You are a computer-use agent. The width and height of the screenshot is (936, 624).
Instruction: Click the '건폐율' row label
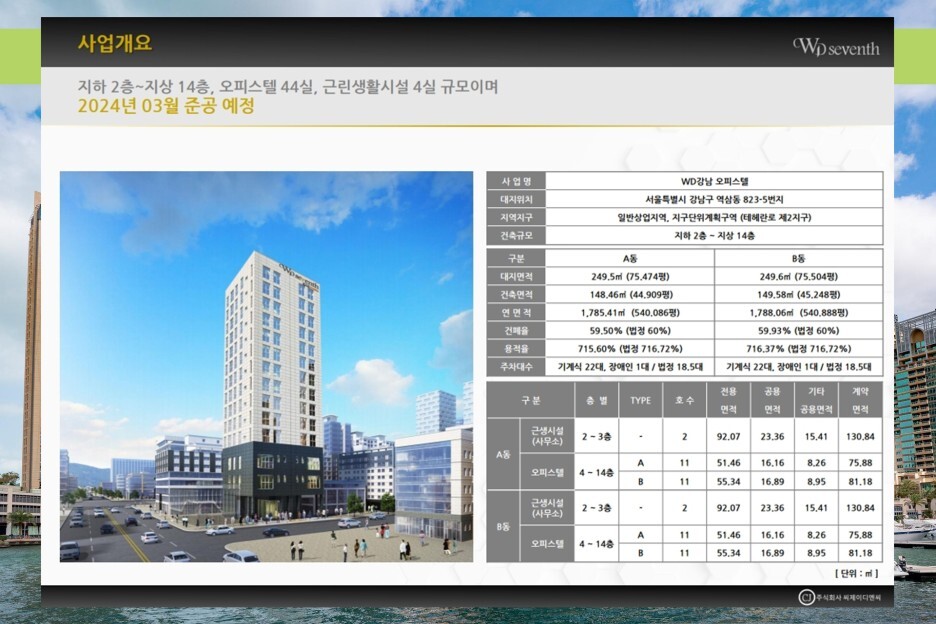pos(516,330)
